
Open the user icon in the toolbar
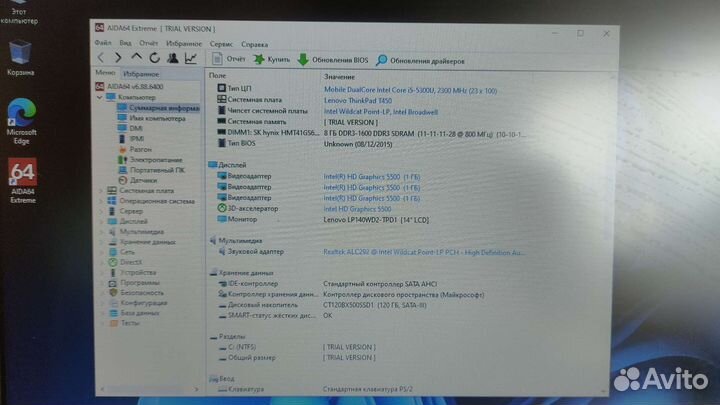coord(173,58)
